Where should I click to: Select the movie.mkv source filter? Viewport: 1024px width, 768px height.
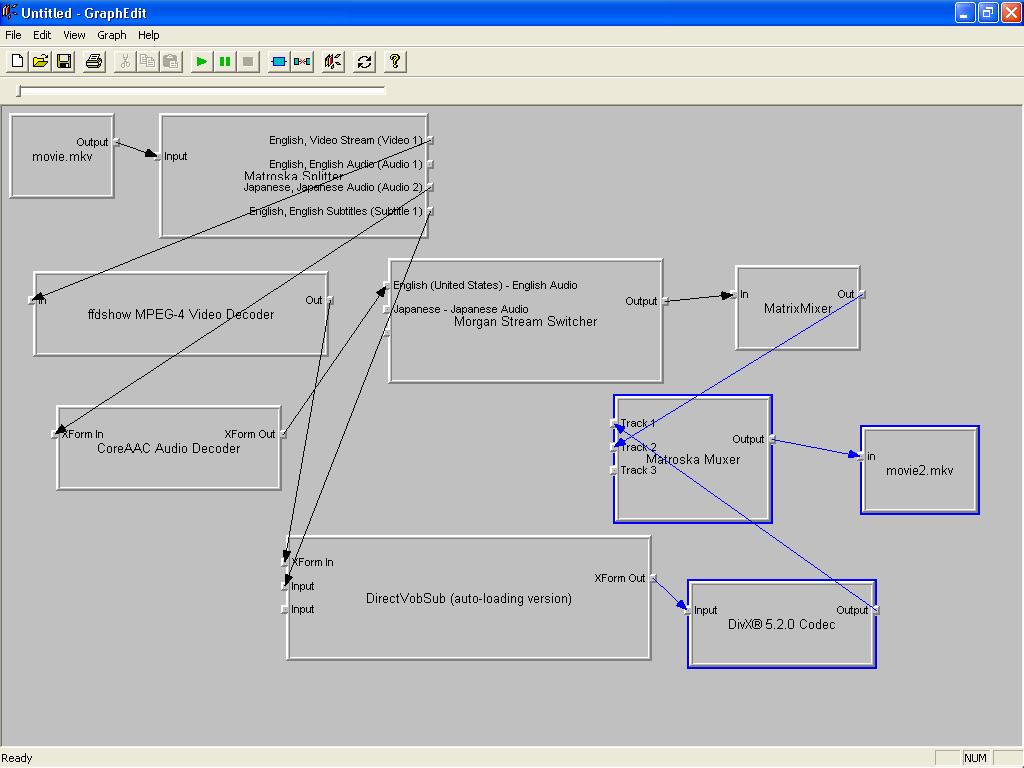(x=62, y=157)
